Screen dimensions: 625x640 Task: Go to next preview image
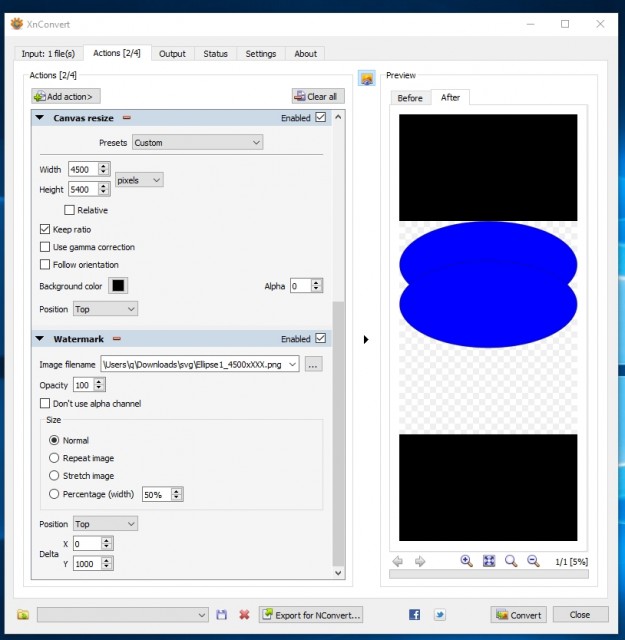pyautogui.click(x=420, y=562)
